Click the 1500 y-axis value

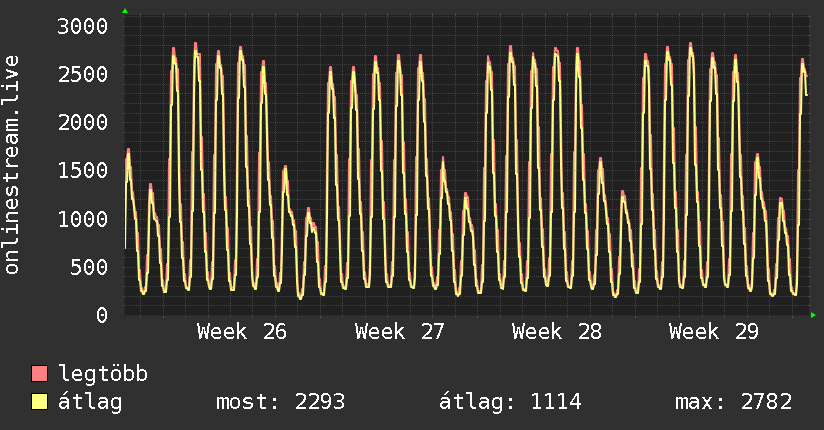coord(83,170)
